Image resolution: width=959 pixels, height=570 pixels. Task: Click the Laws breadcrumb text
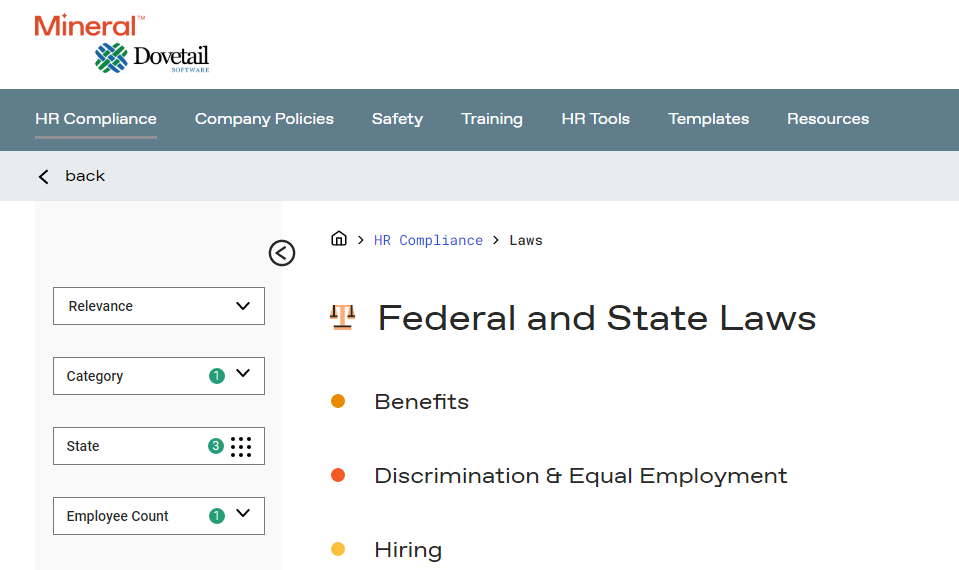pyautogui.click(x=526, y=240)
